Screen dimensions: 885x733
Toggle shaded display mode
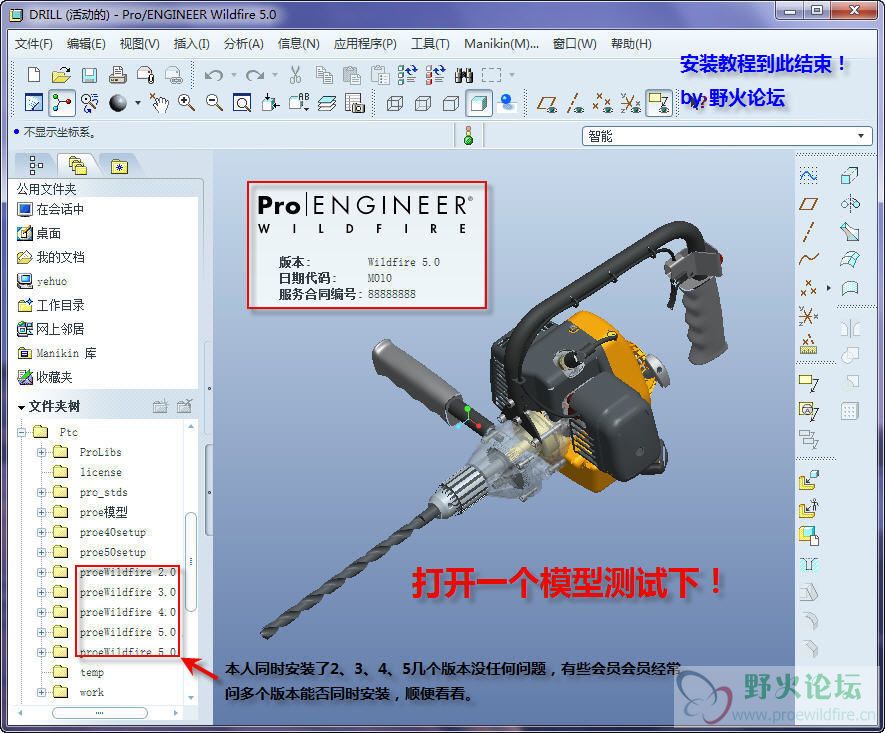click(479, 103)
